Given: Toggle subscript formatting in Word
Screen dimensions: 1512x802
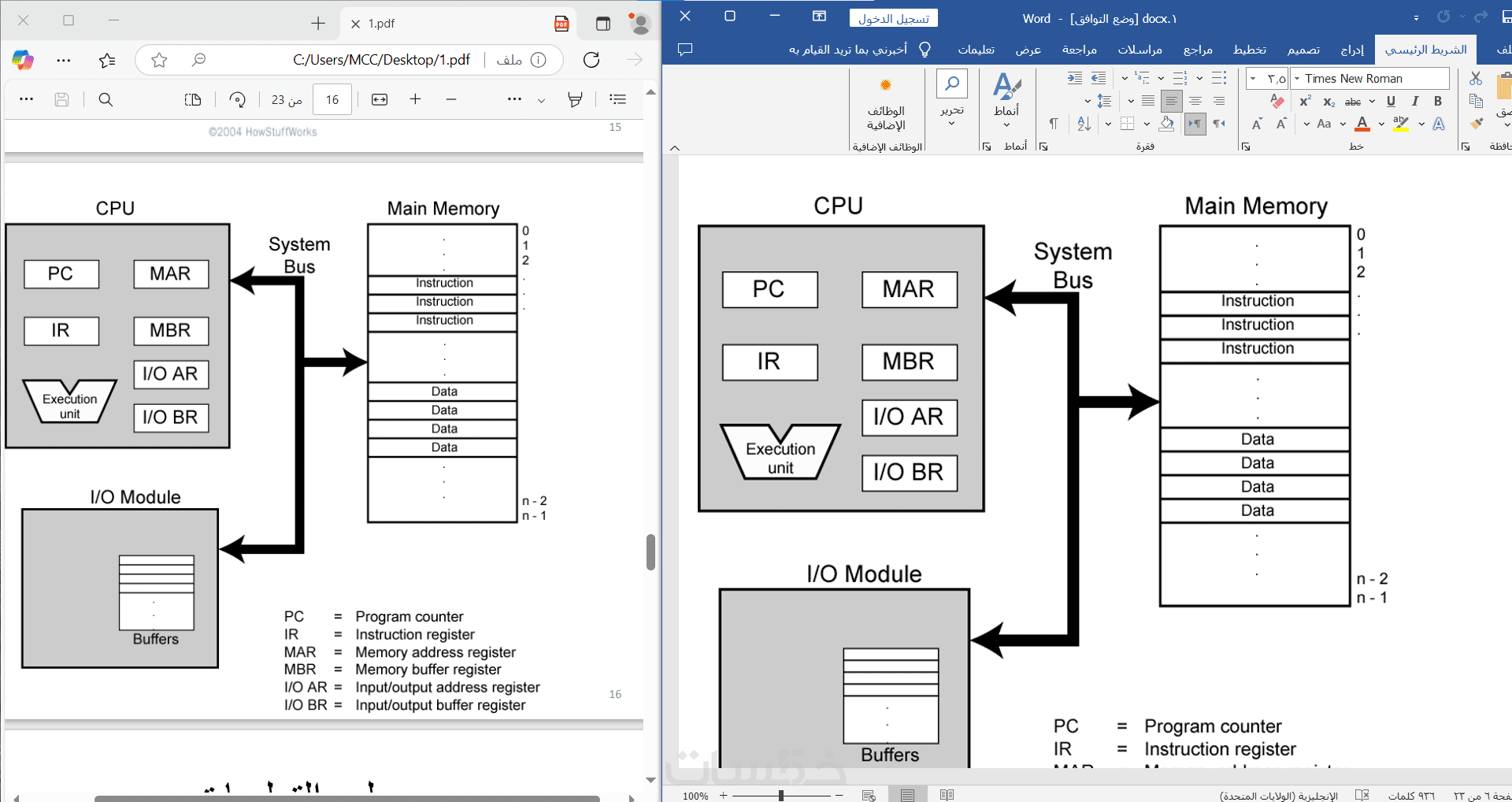Looking at the screenshot, I should (x=1329, y=102).
